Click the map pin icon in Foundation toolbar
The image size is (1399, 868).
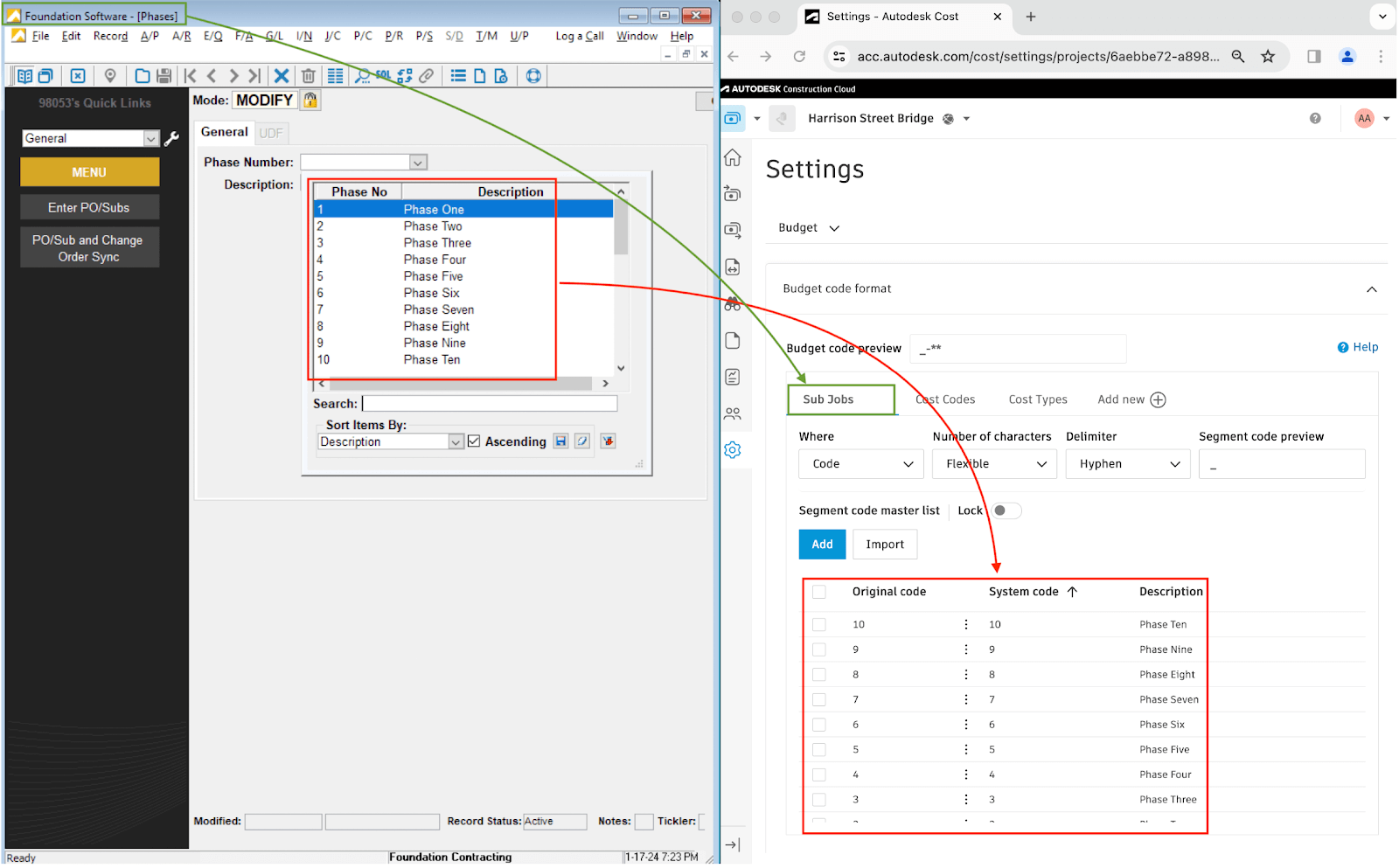click(110, 76)
